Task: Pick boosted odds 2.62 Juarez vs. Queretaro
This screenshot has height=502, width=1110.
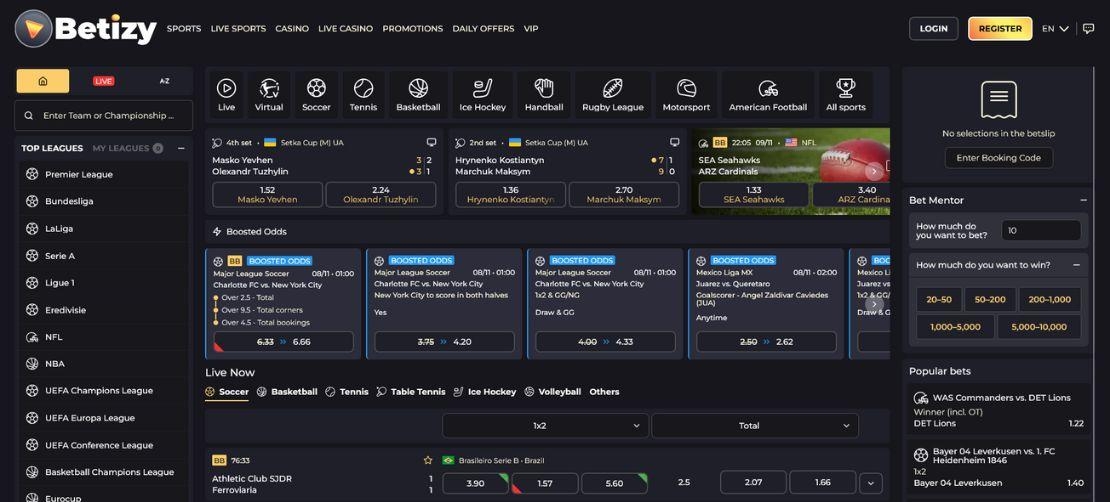Action: tap(767, 342)
